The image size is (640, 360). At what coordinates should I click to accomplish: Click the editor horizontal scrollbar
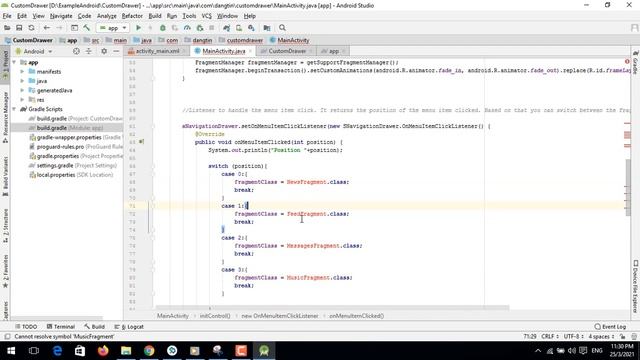coord(332,308)
